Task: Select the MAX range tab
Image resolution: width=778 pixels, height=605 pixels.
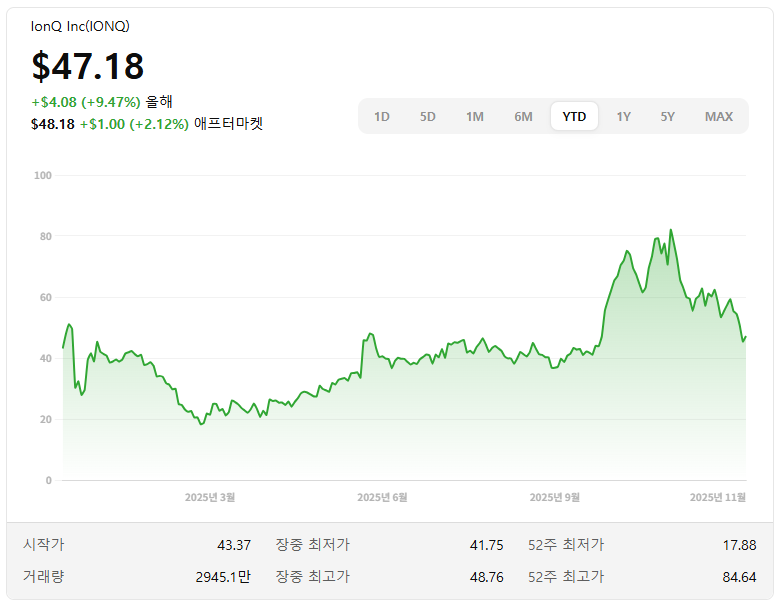Action: pos(719,117)
